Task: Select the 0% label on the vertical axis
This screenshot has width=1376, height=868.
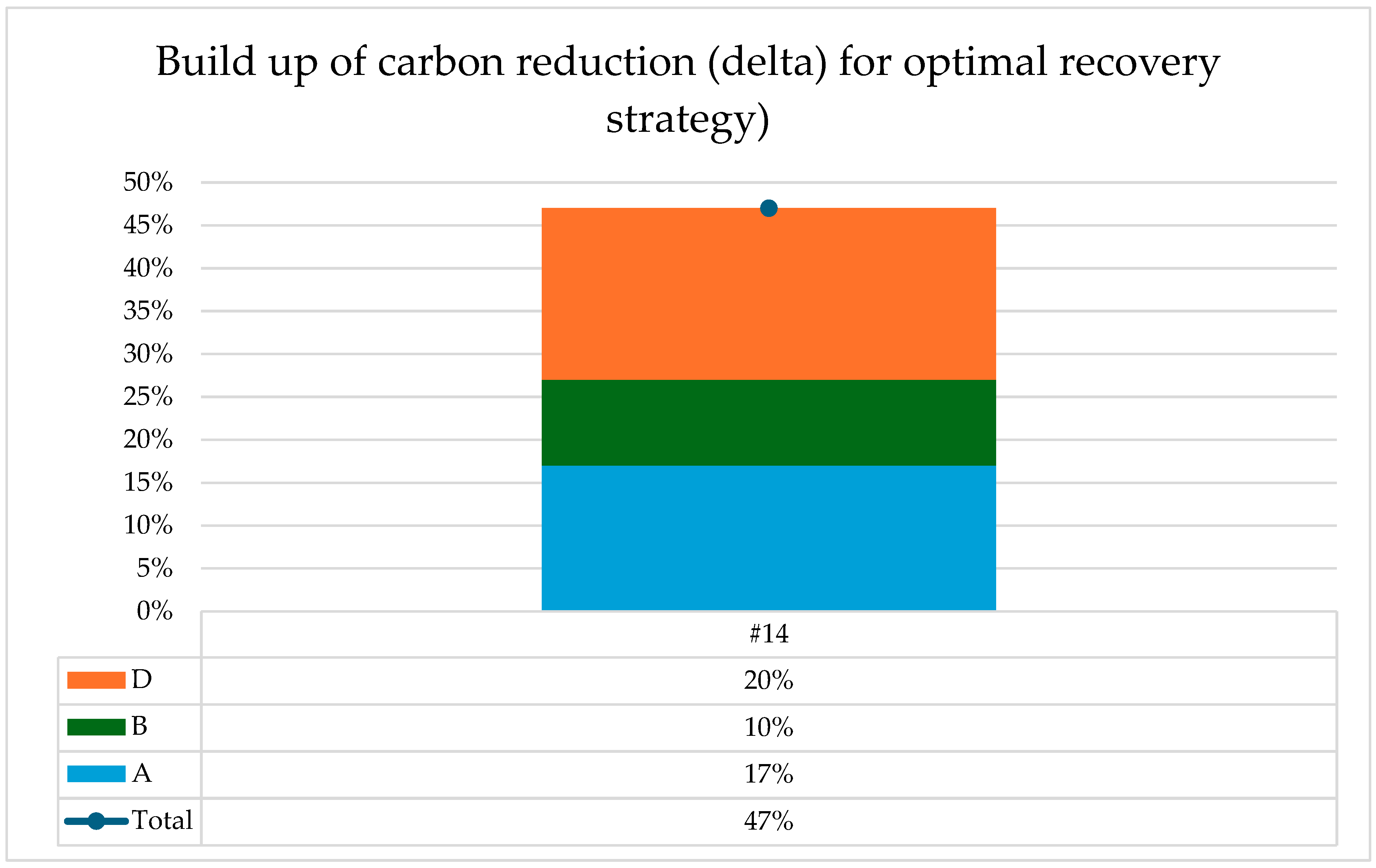Action: click(x=154, y=611)
